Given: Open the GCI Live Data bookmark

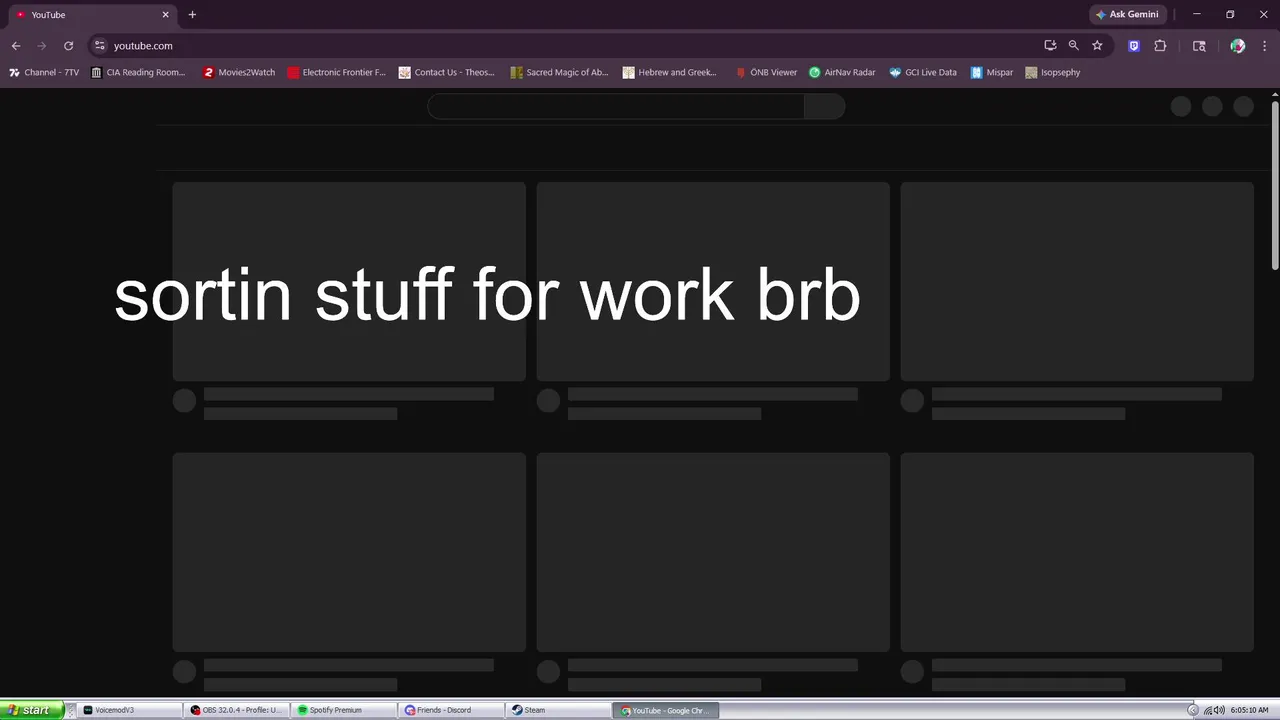Looking at the screenshot, I should 923,73.
